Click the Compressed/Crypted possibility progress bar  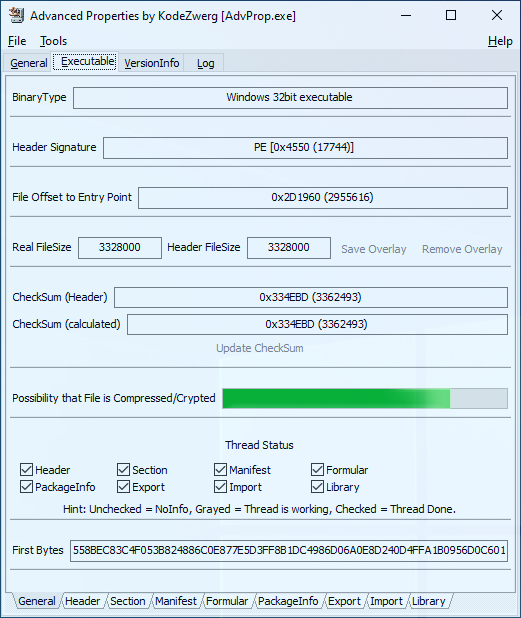(x=365, y=398)
